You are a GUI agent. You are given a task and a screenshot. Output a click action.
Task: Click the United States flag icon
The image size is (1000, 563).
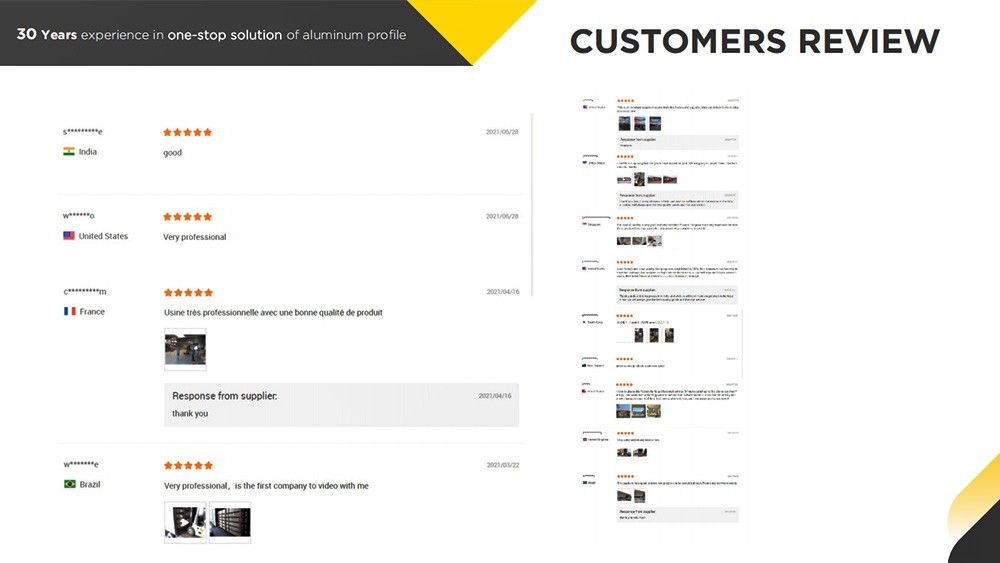click(x=69, y=236)
